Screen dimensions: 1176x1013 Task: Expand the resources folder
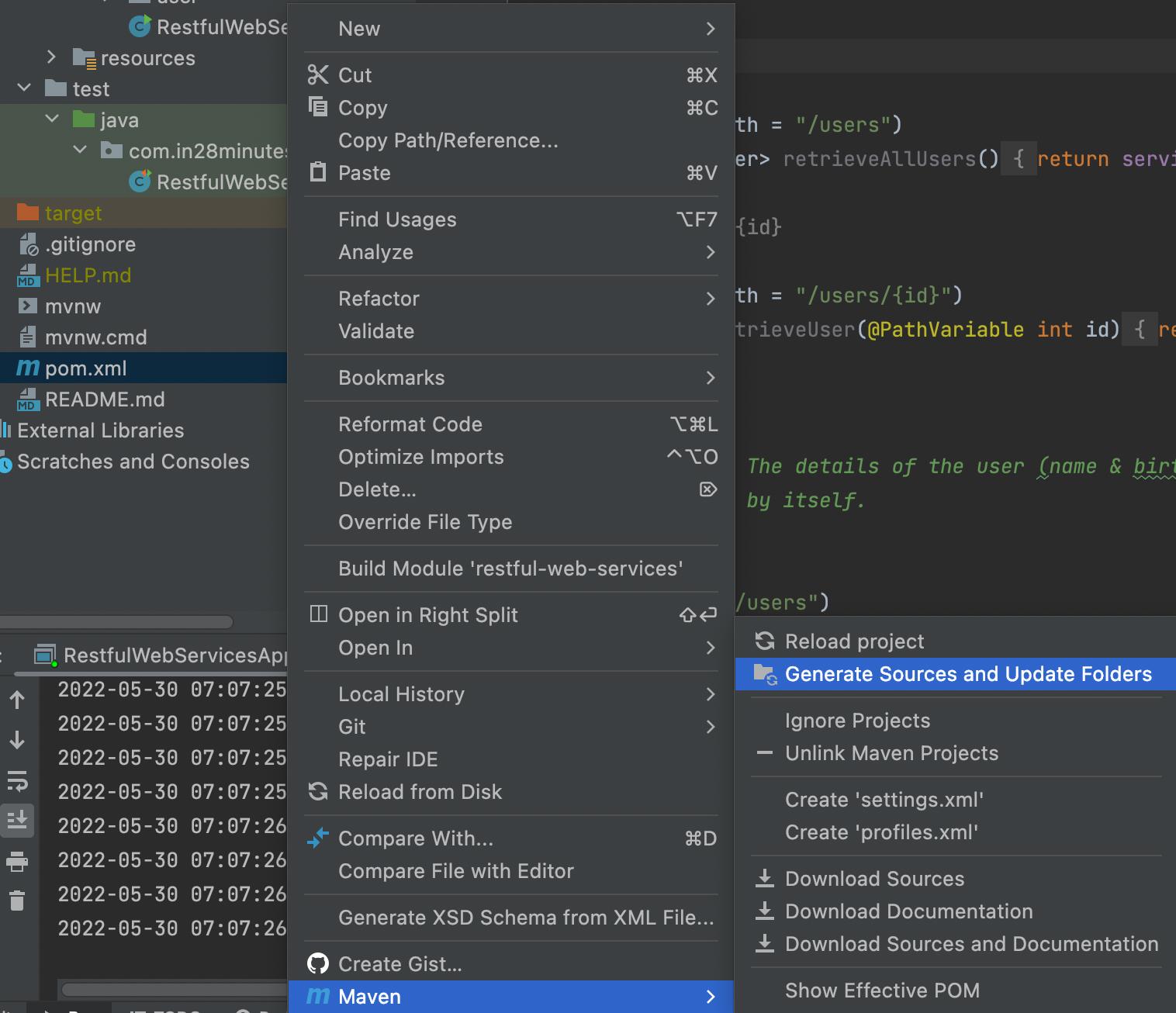coord(51,57)
